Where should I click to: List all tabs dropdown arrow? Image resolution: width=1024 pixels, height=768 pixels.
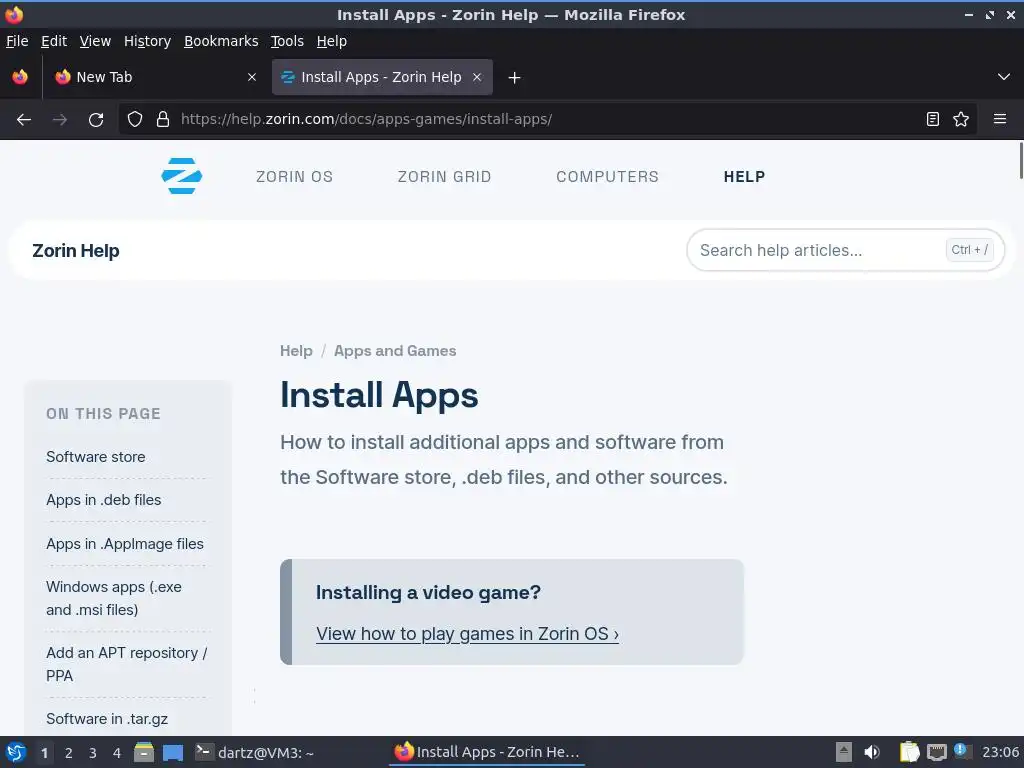point(1004,77)
